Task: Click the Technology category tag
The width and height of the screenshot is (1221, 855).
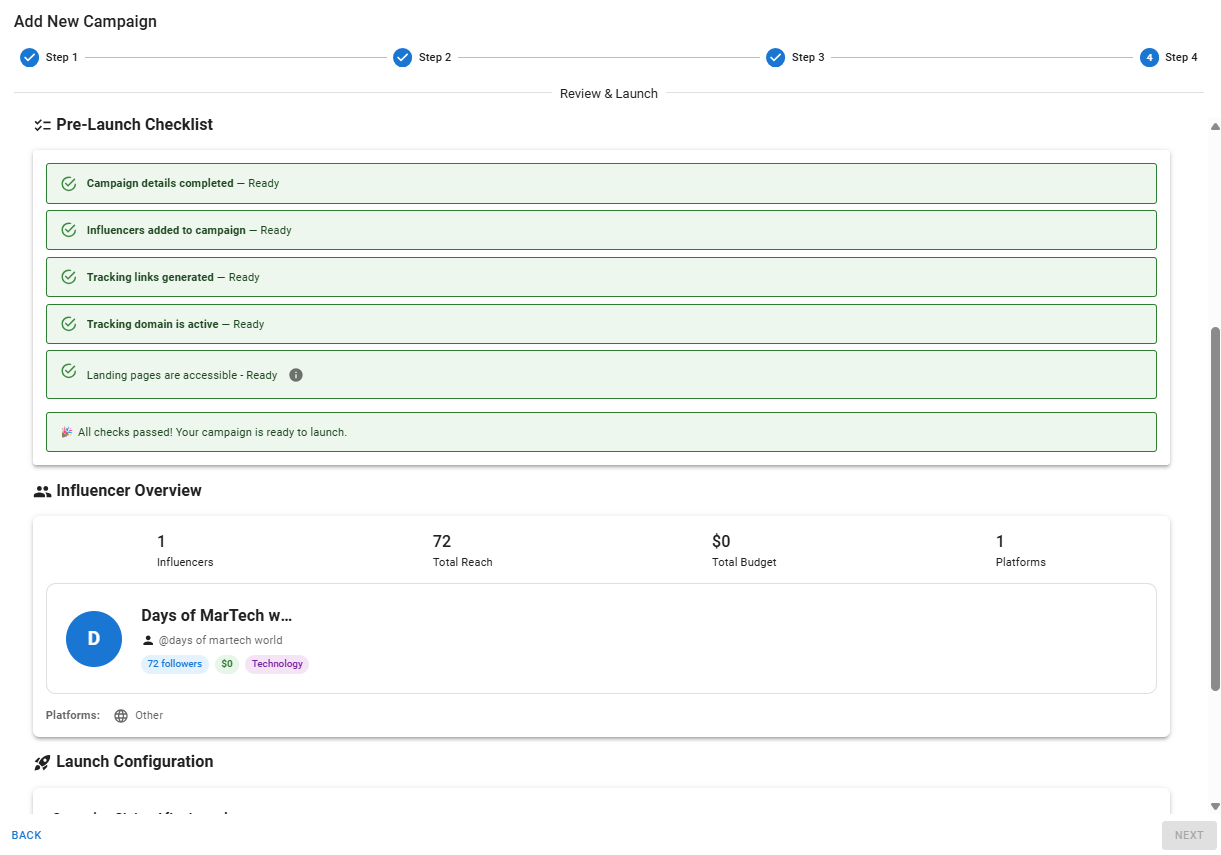Action: [277, 664]
